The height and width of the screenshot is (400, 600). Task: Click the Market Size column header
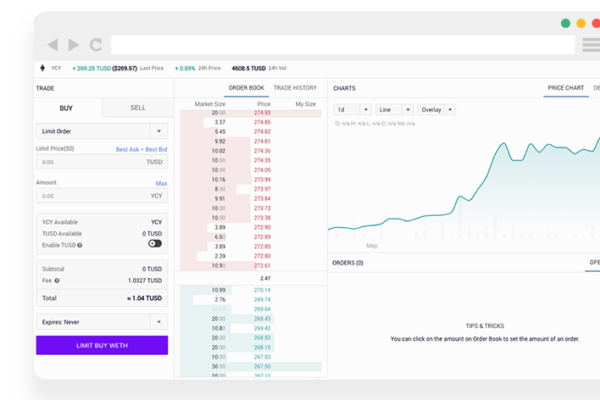click(210, 104)
